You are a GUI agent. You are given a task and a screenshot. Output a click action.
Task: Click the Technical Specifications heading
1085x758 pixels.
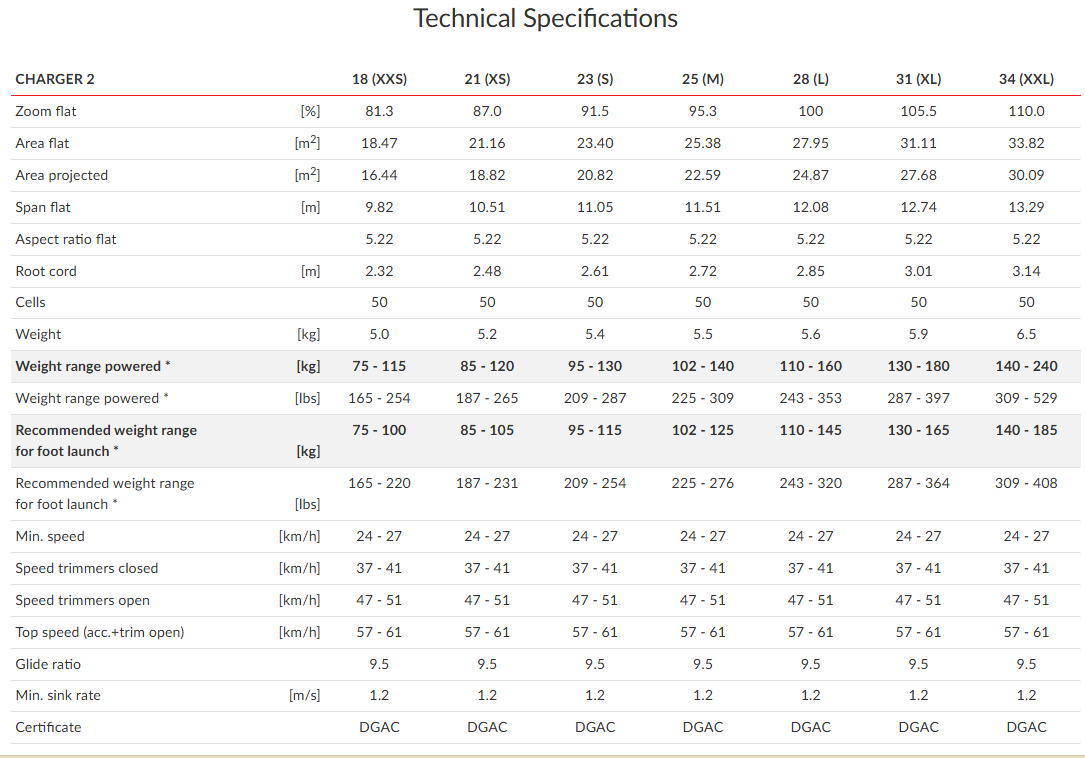tap(545, 19)
